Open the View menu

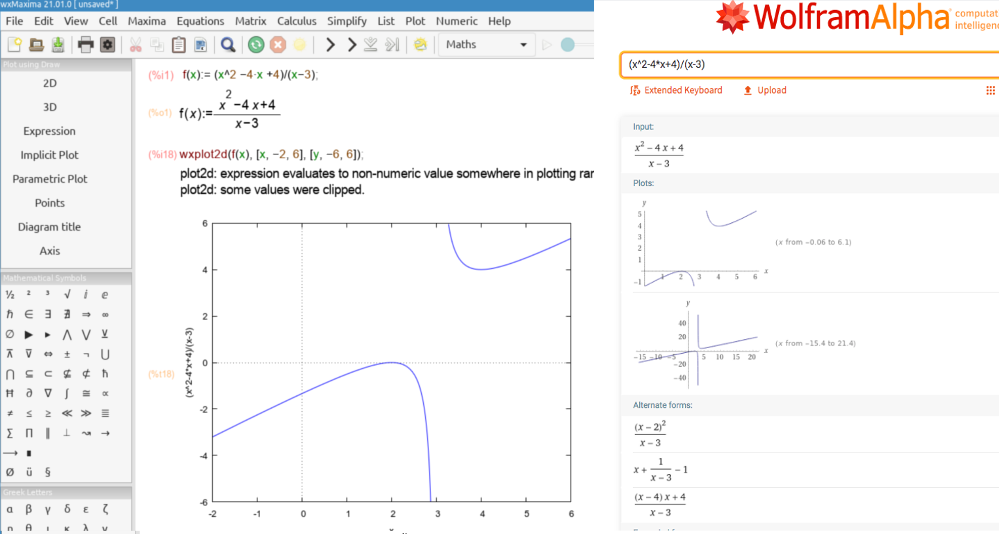76,21
